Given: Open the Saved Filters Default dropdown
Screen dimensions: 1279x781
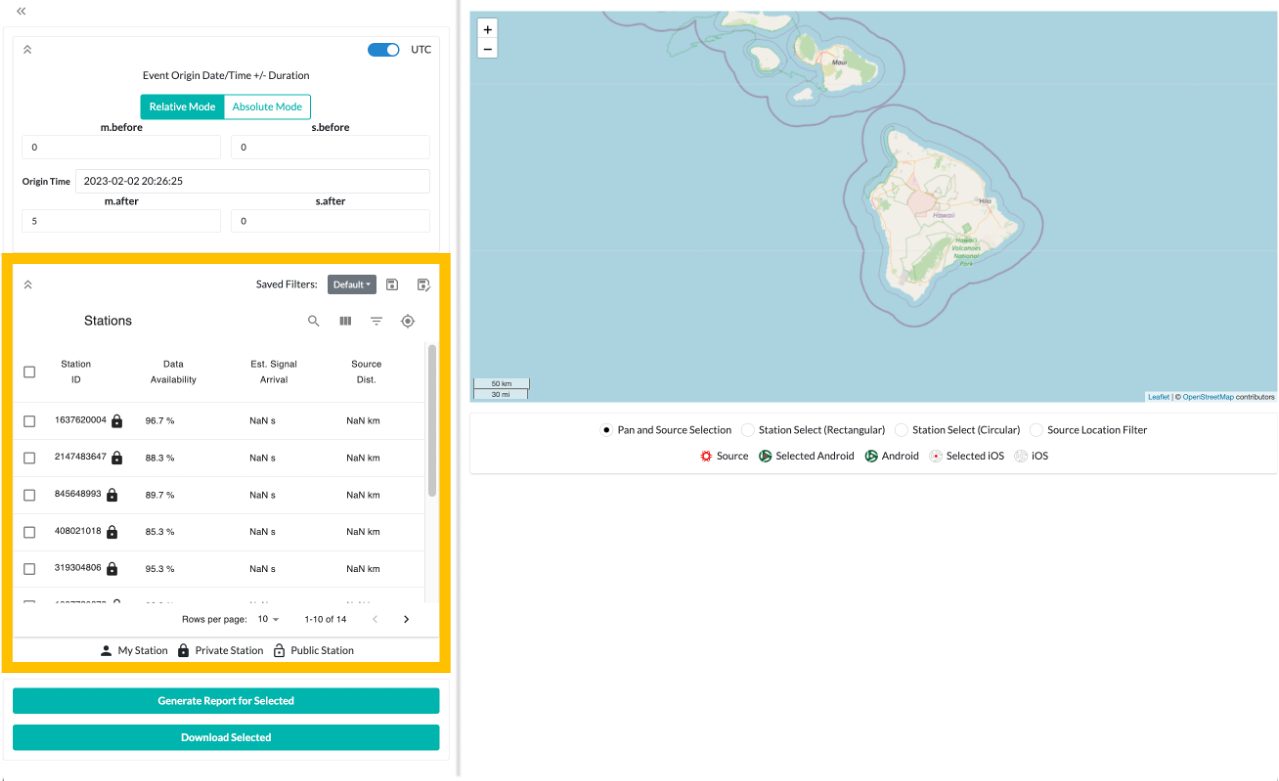Looking at the screenshot, I should pyautogui.click(x=351, y=285).
